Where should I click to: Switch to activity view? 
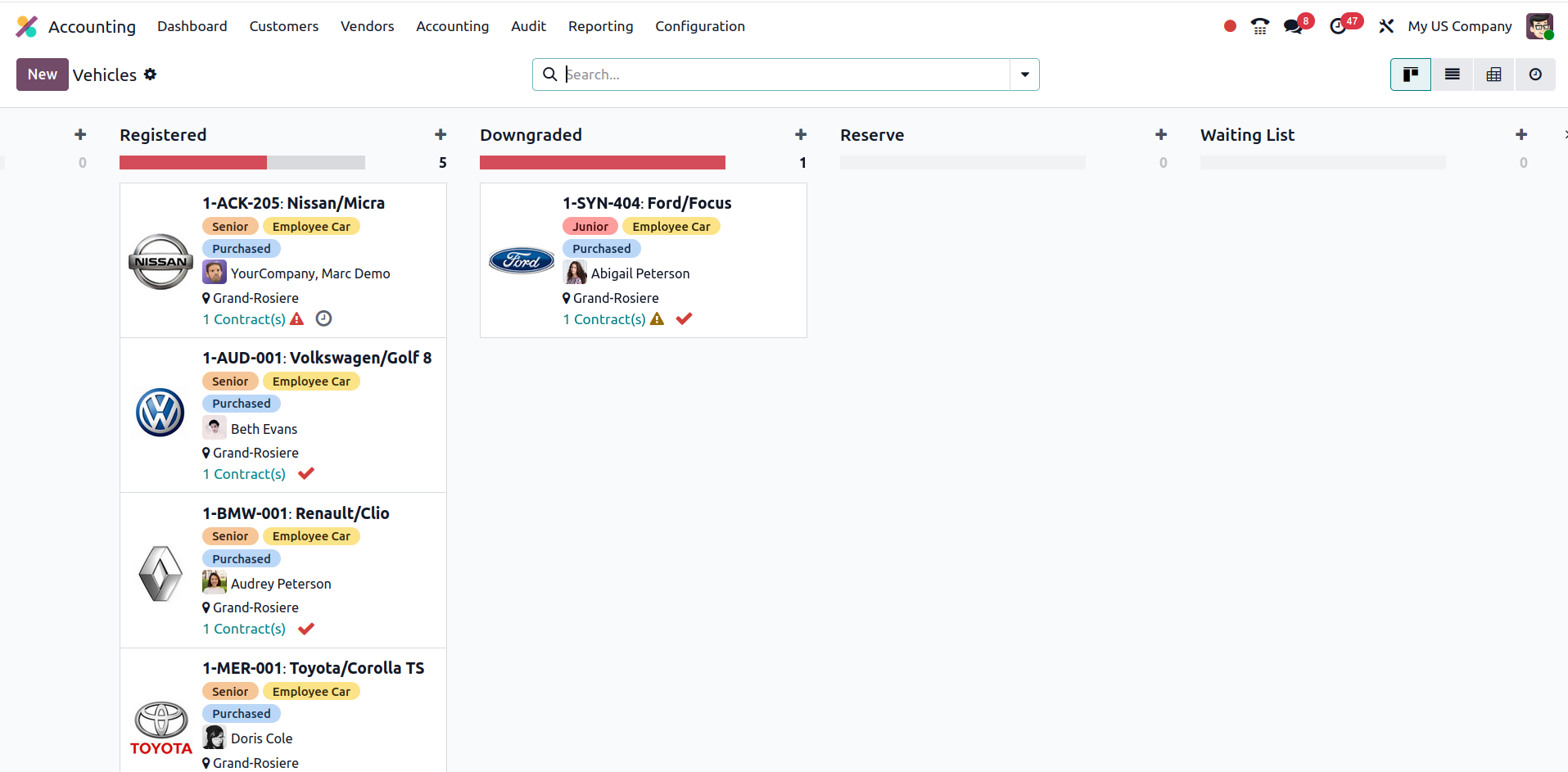click(x=1535, y=74)
